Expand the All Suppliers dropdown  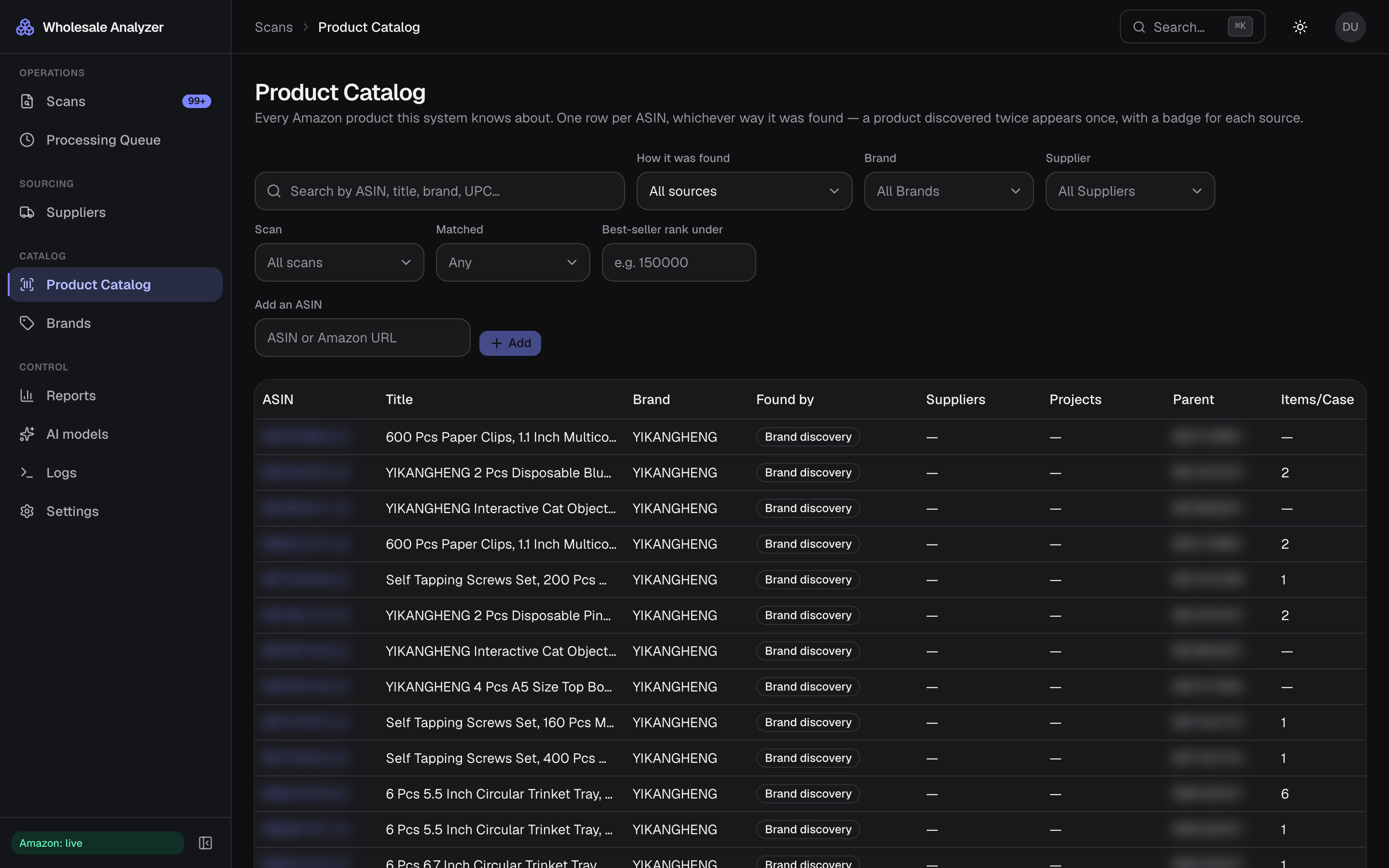[1130, 191]
